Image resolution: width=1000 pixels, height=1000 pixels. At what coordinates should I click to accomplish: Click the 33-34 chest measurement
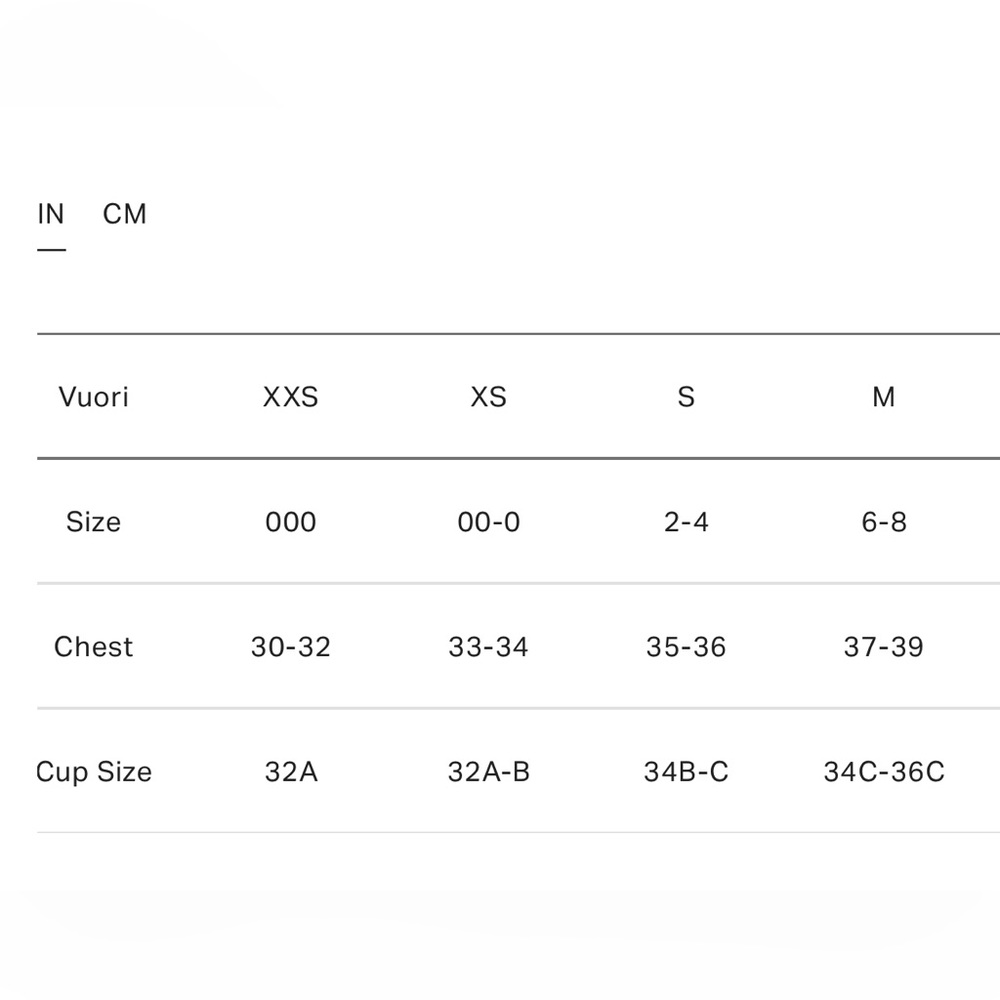[x=489, y=647]
